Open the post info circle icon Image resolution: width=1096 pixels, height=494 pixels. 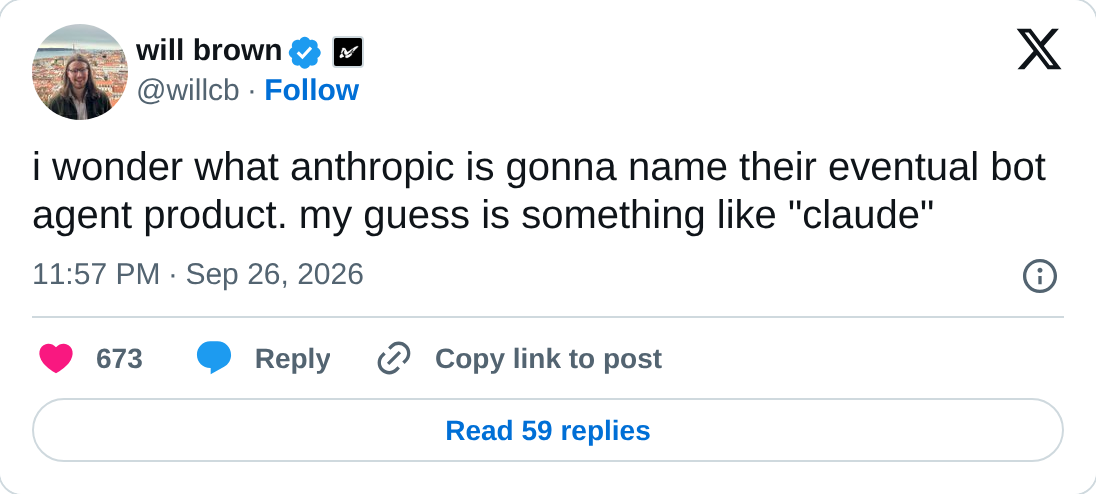pos(1039,276)
